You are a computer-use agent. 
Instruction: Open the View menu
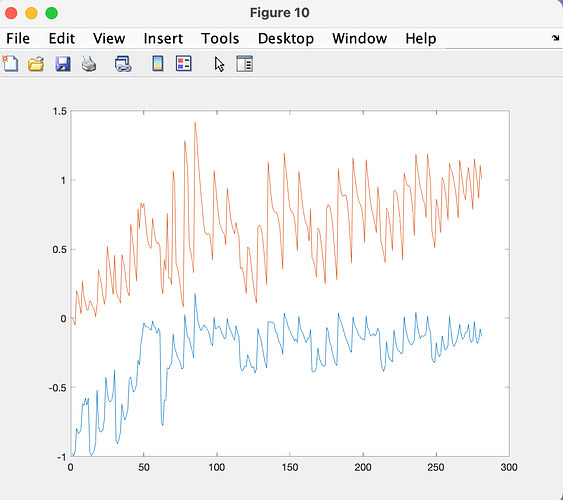click(x=109, y=38)
